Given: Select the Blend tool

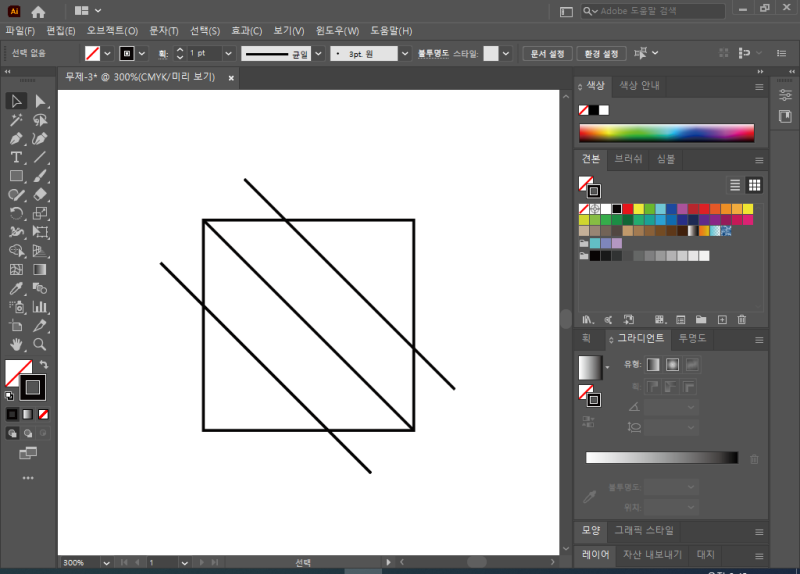Looking at the screenshot, I should 40,288.
